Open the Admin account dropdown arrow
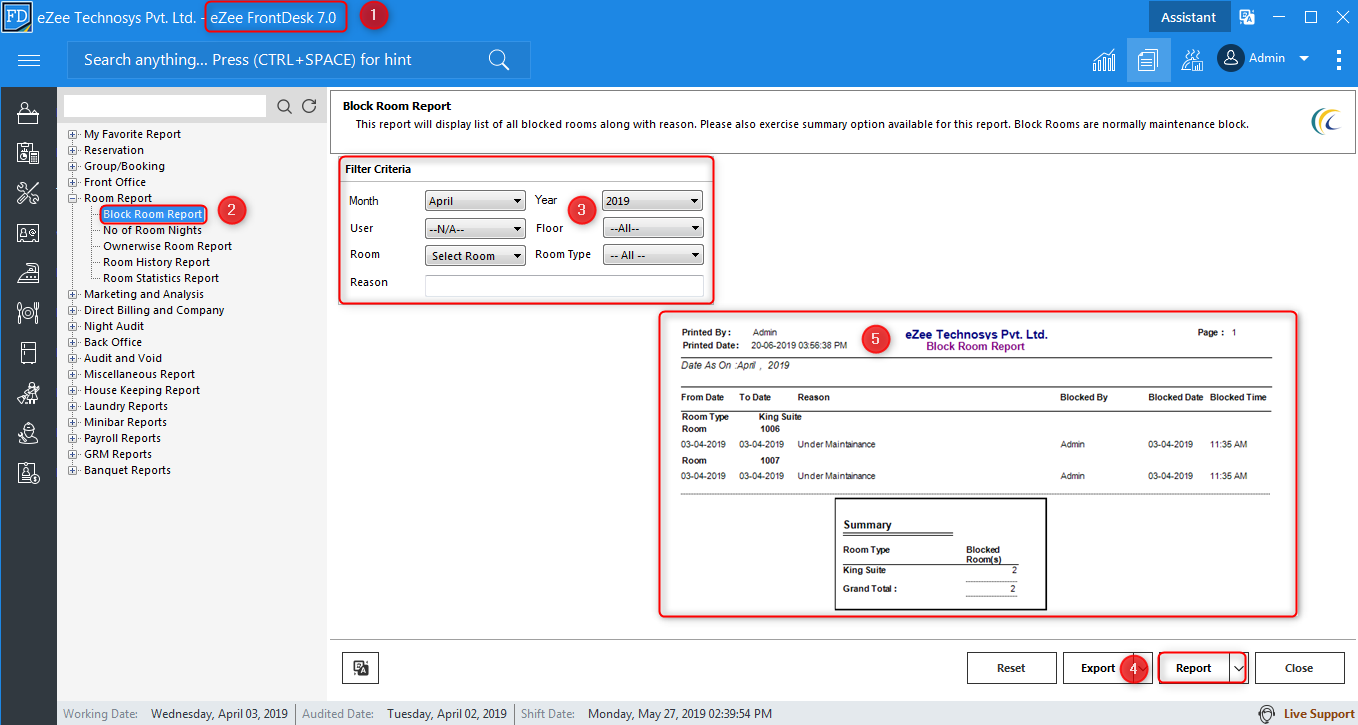 click(x=1303, y=59)
